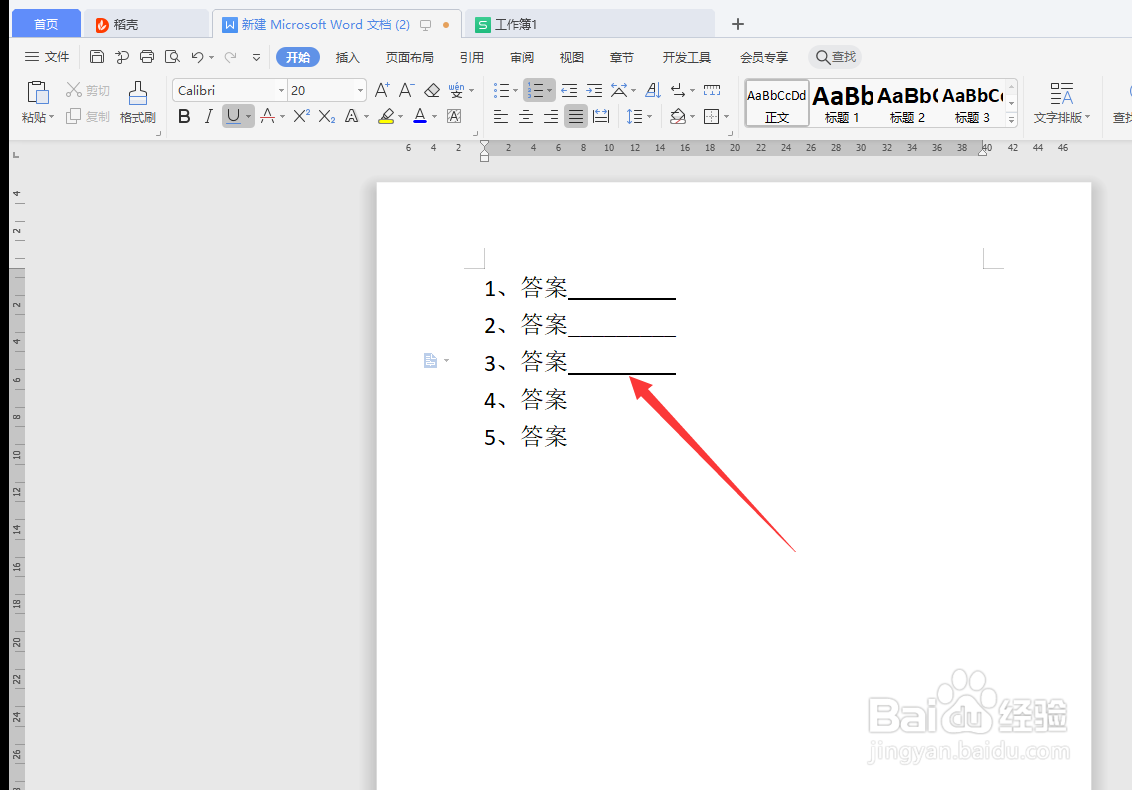Image resolution: width=1132 pixels, height=790 pixels.
Task: Toggle Justify alignment
Action: pyautogui.click(x=575, y=116)
